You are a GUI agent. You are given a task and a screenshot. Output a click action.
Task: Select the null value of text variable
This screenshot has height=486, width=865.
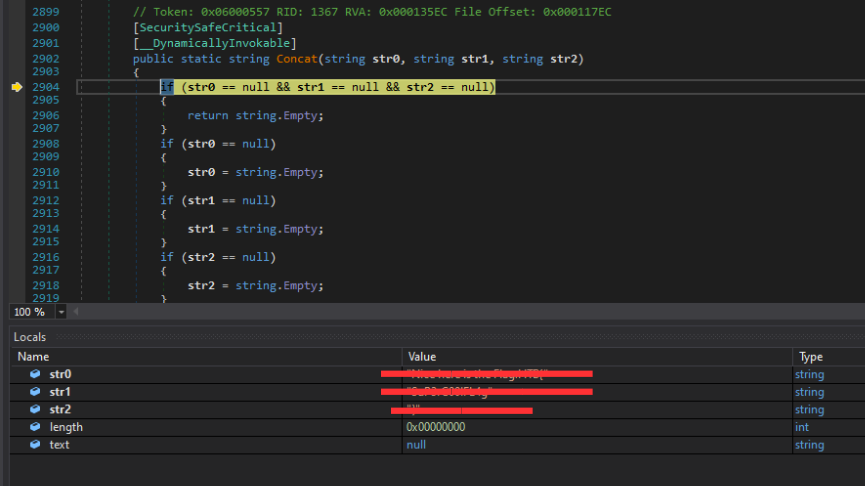click(x=416, y=444)
